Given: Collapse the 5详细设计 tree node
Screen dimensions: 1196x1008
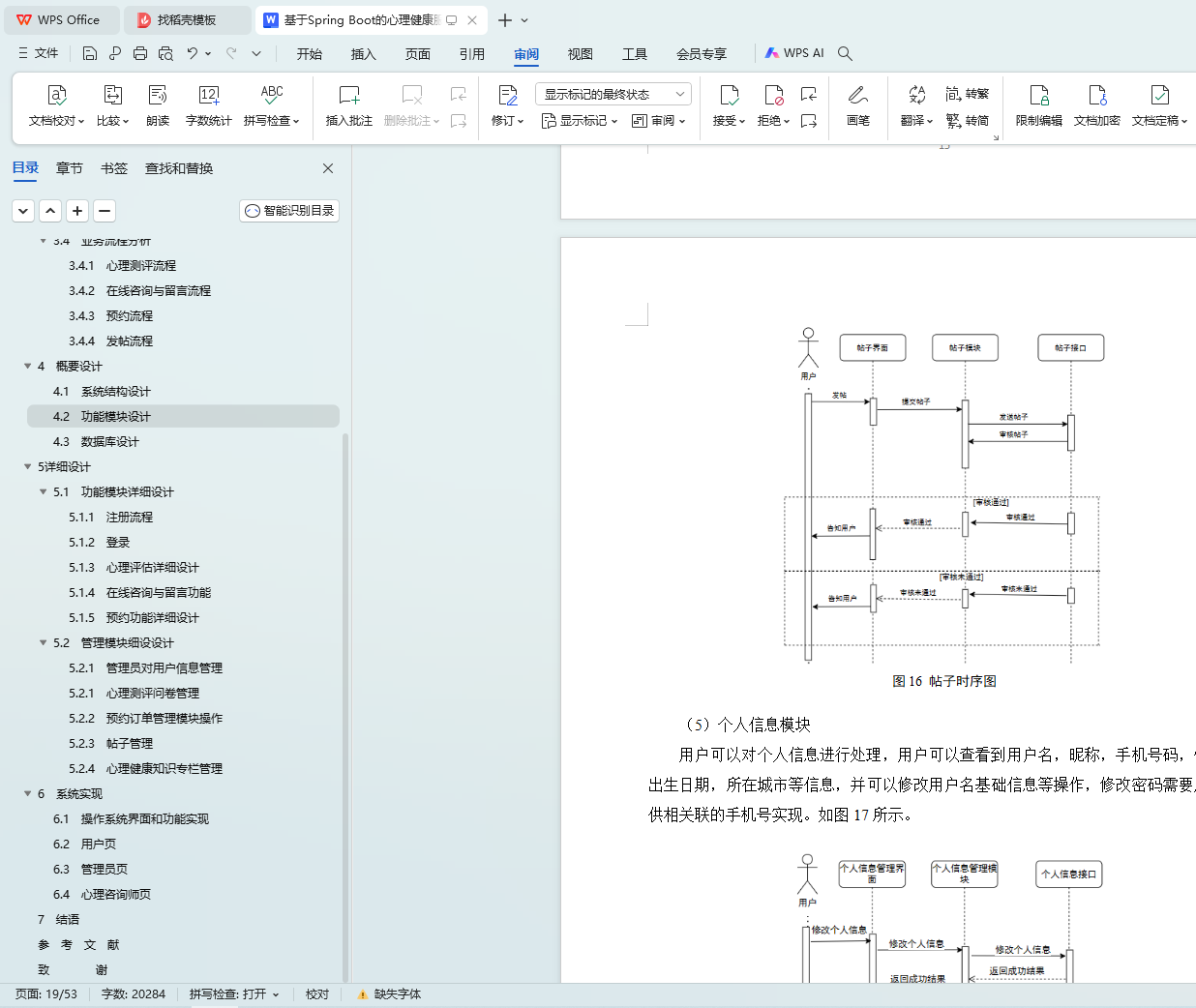Looking at the screenshot, I should [x=27, y=466].
